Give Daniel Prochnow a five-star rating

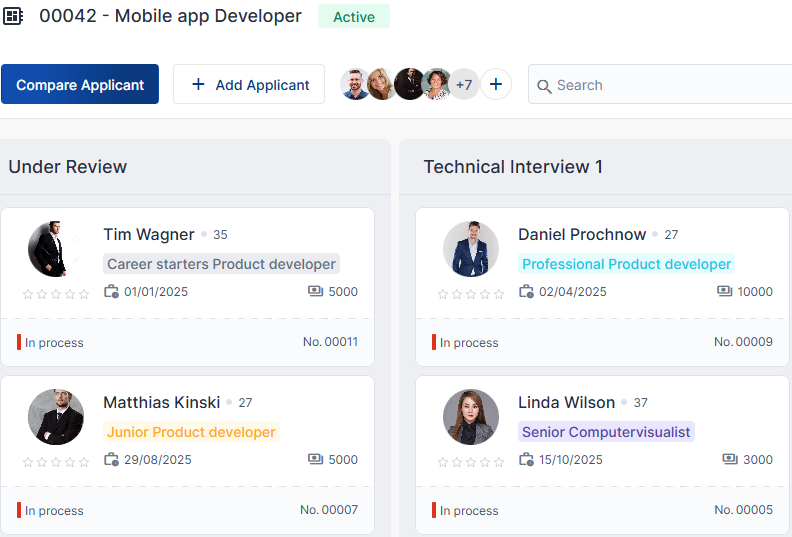coord(499,294)
